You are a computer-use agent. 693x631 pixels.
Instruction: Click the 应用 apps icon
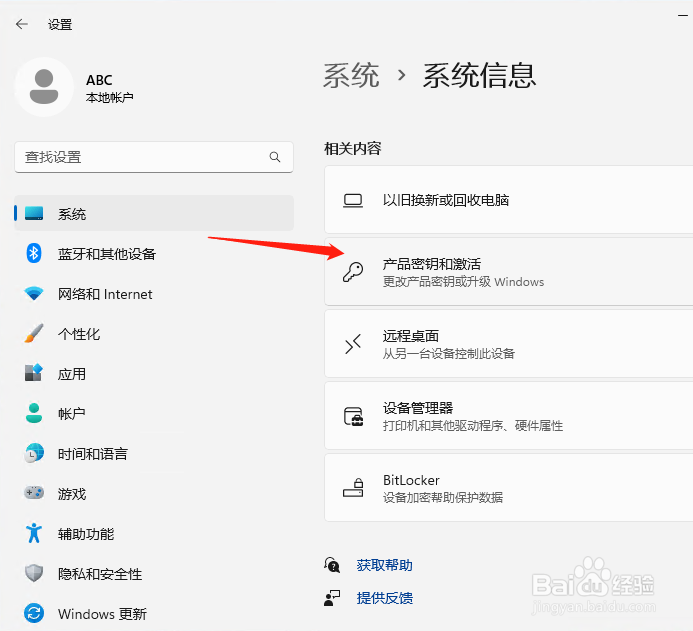[34, 373]
